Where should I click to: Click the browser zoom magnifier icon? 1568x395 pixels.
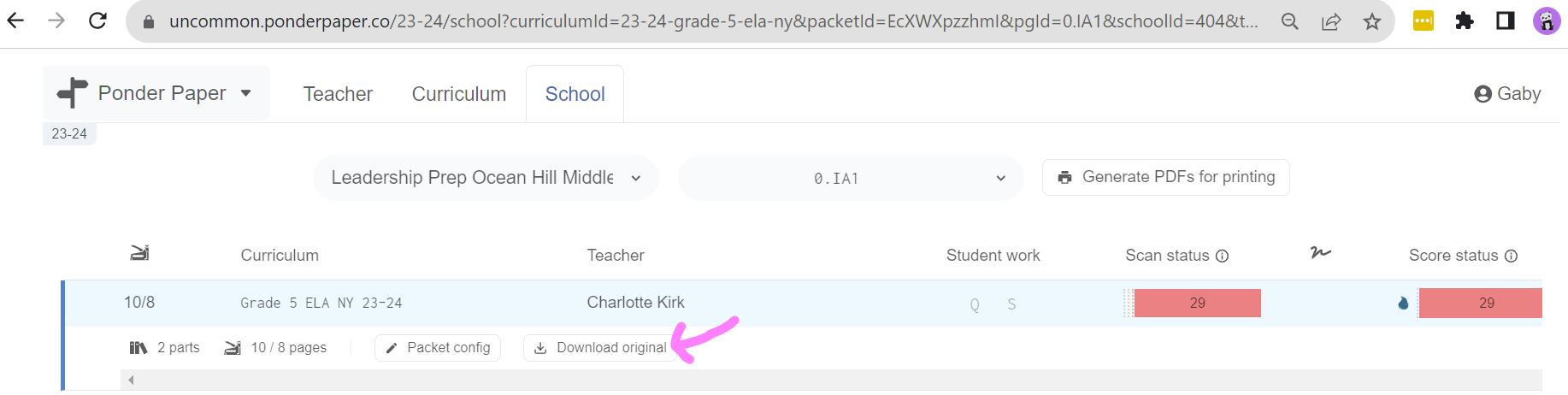(1290, 21)
